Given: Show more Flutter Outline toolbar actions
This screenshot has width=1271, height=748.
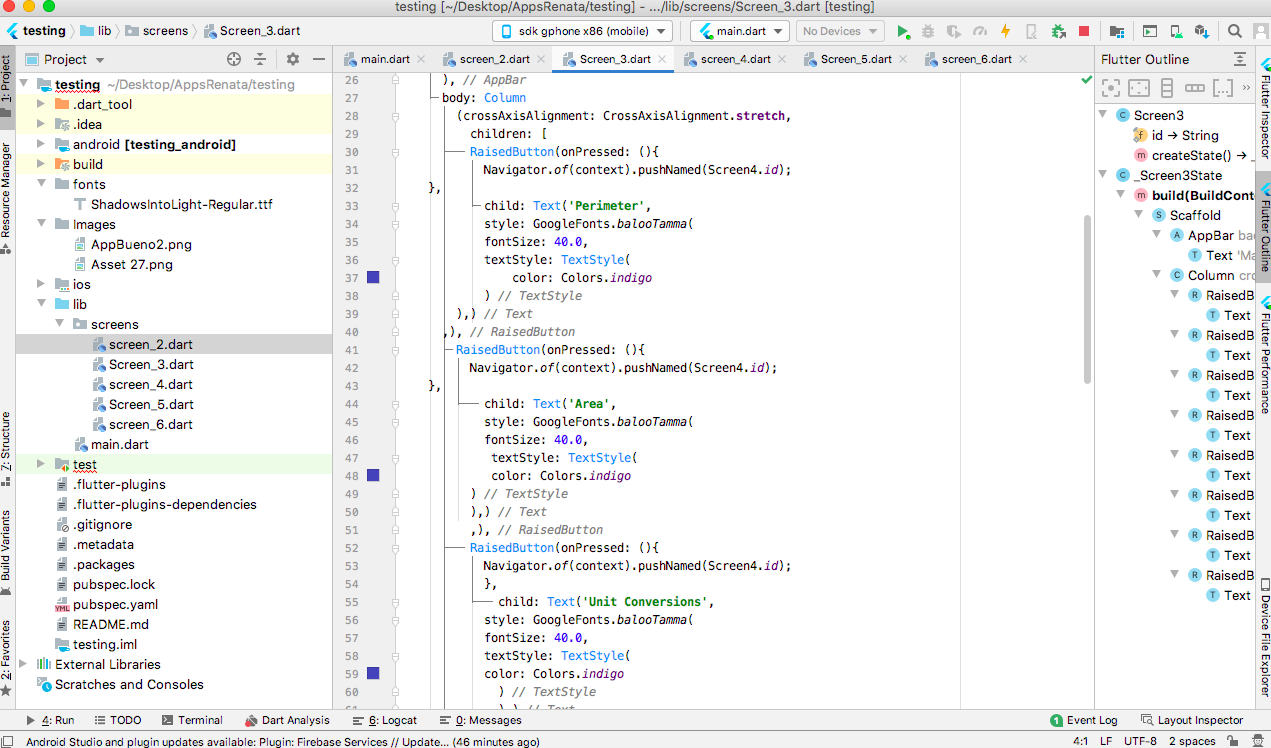Looking at the screenshot, I should [1246, 88].
